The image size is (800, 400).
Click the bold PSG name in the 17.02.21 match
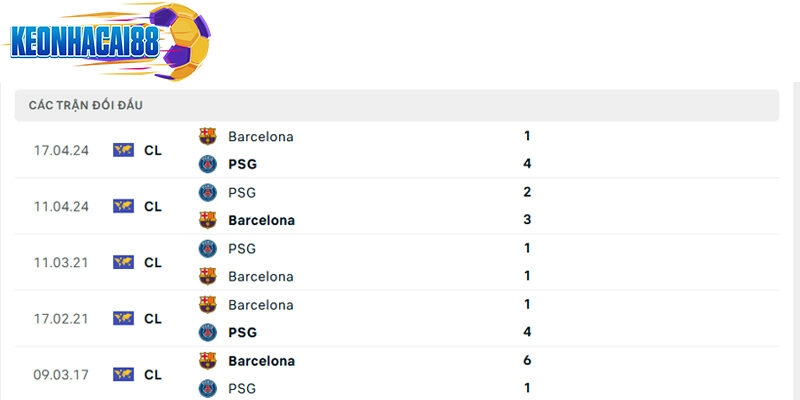pyautogui.click(x=242, y=332)
